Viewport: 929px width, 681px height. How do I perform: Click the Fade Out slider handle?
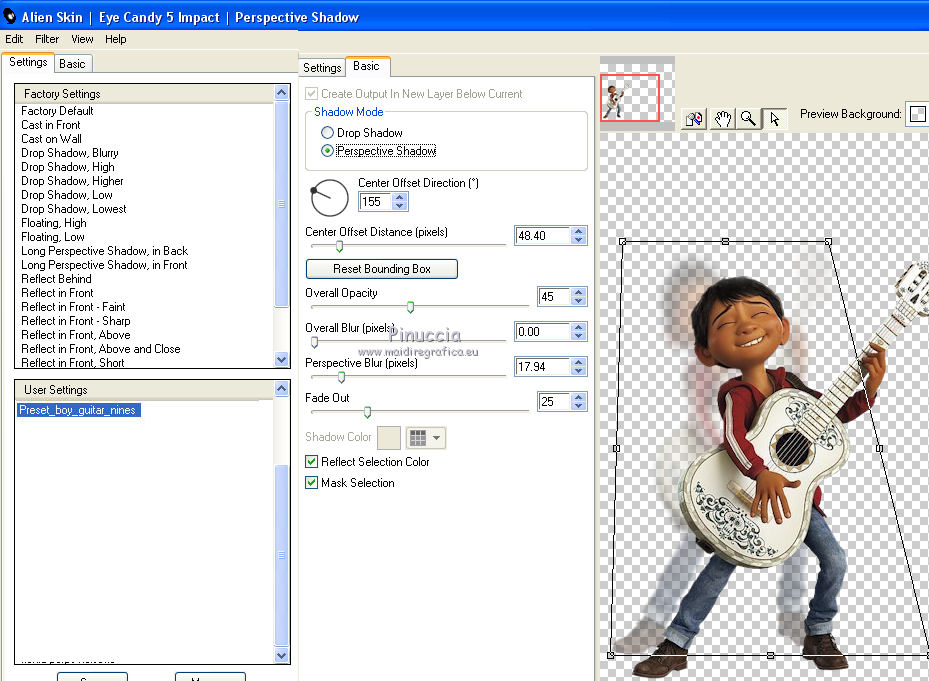pos(367,412)
